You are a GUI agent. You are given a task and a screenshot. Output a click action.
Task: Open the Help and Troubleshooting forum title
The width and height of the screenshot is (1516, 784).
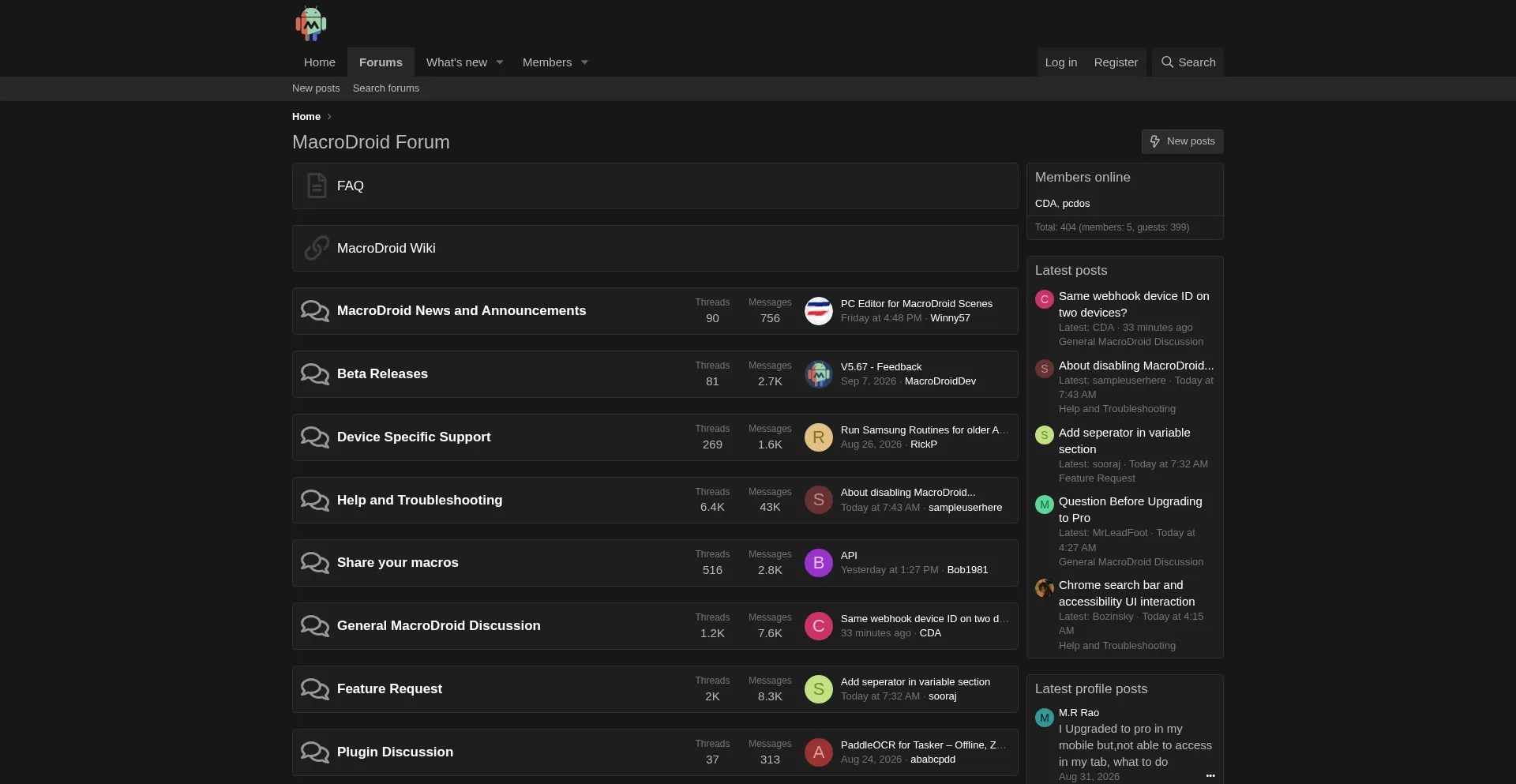click(x=419, y=501)
